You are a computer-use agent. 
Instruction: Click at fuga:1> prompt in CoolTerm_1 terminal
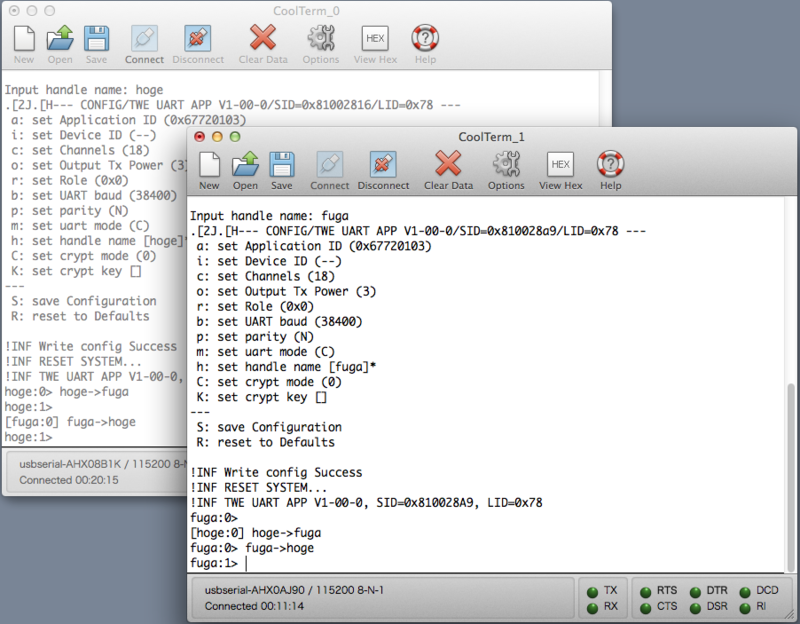[214, 563]
